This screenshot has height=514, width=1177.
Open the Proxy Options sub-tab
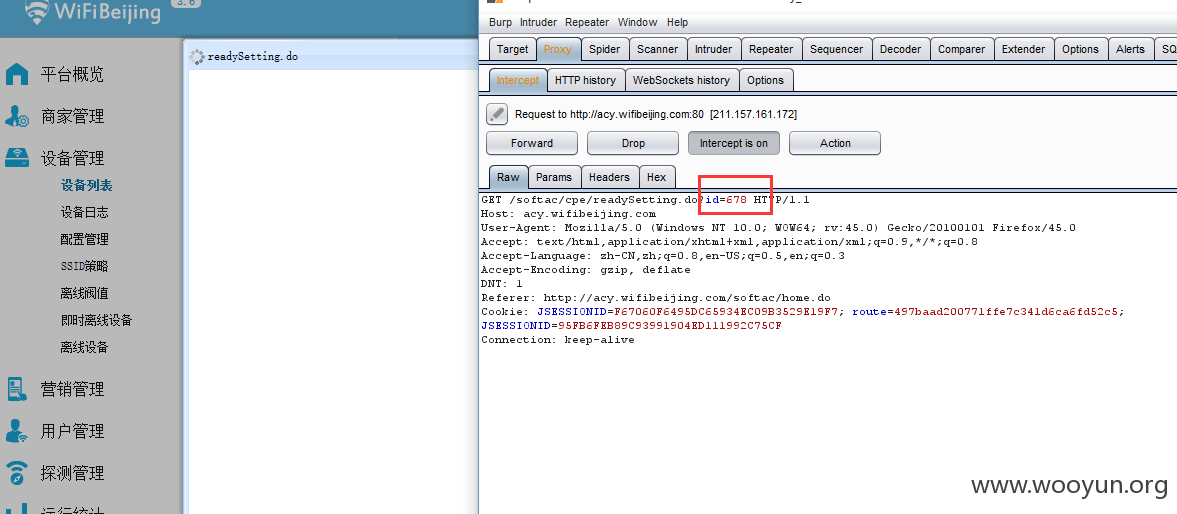point(766,80)
